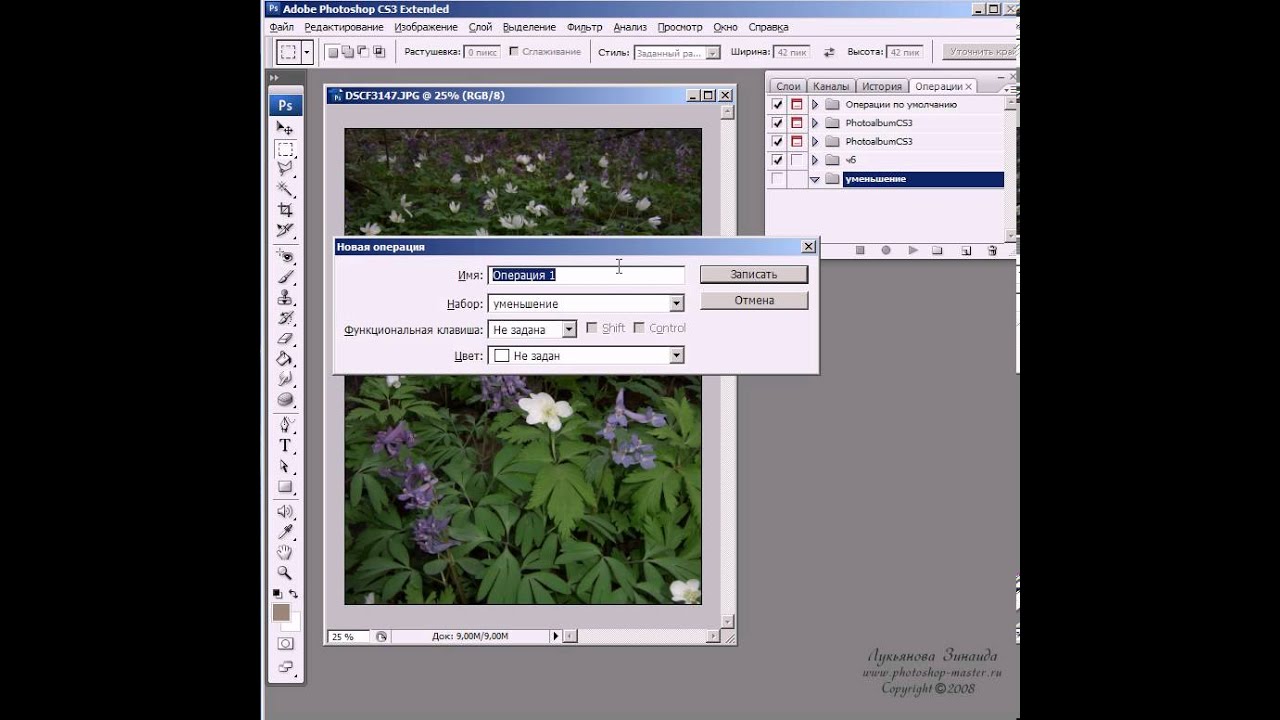Toggle the checkbox for 'чб' action set

pos(777,160)
